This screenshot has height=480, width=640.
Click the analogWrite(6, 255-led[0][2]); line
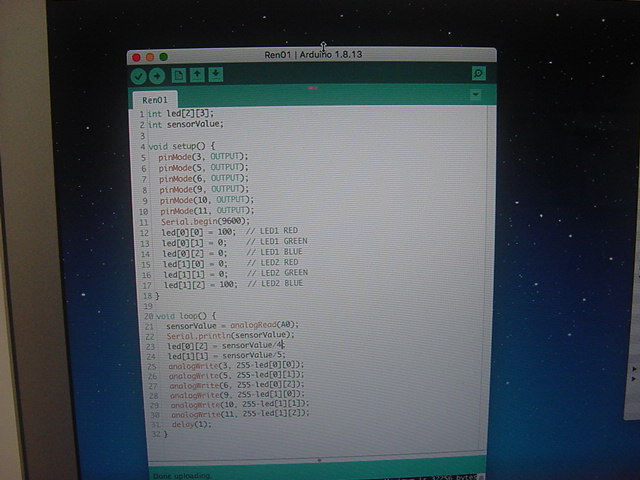237,385
